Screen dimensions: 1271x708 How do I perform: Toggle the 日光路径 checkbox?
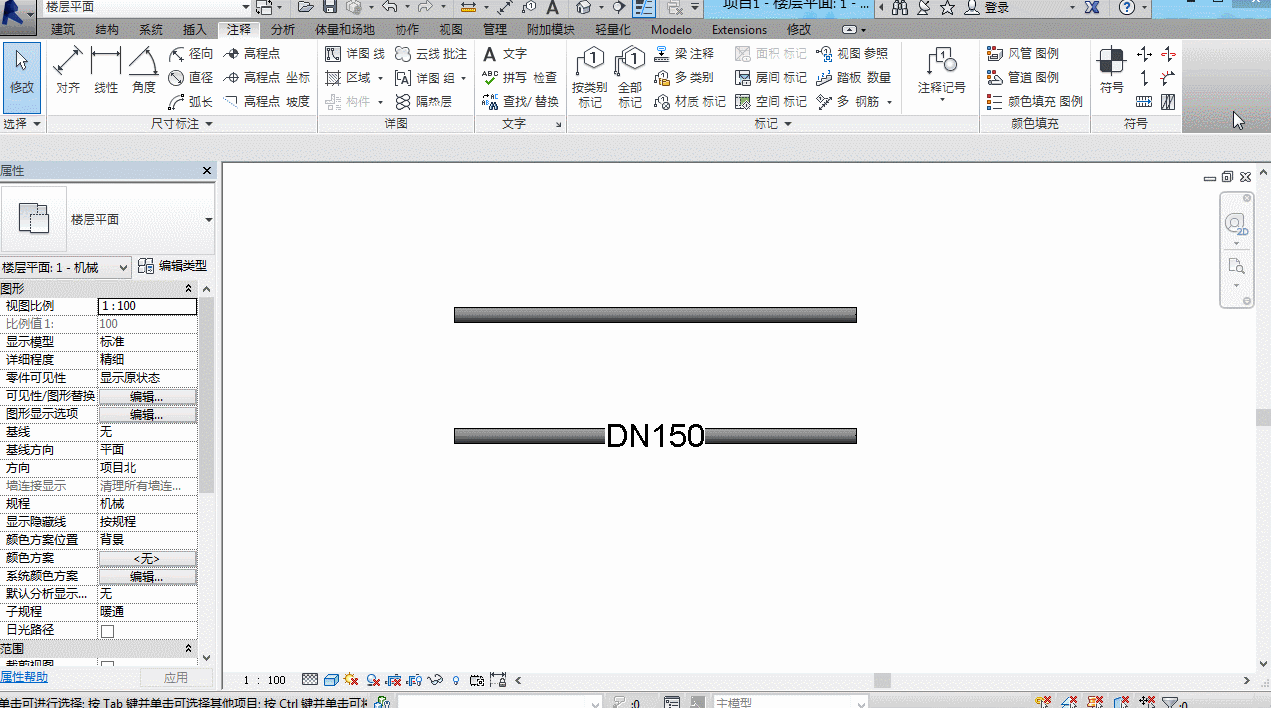point(107,631)
